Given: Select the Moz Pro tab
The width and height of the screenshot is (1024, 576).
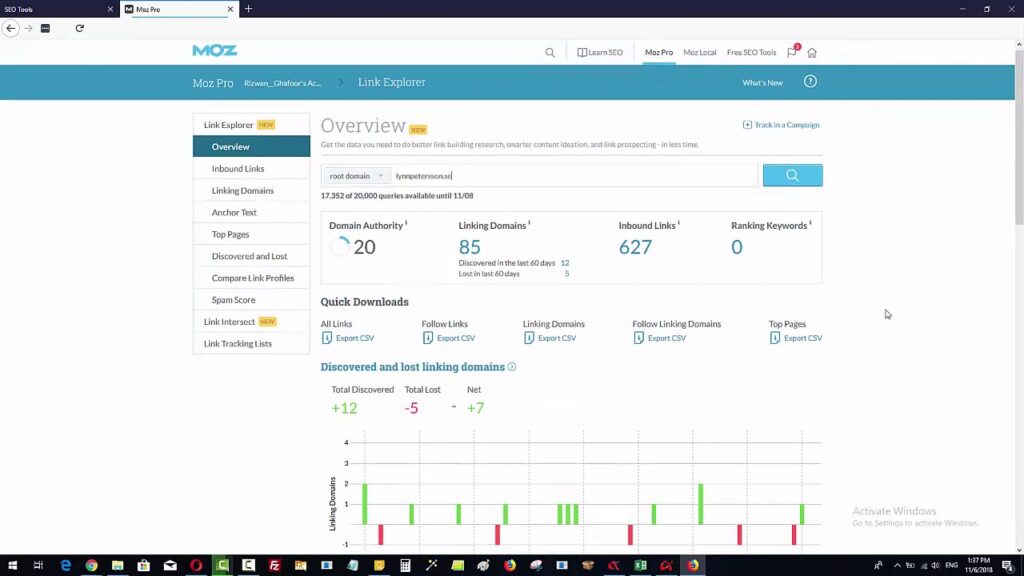Looking at the screenshot, I should (x=658, y=52).
